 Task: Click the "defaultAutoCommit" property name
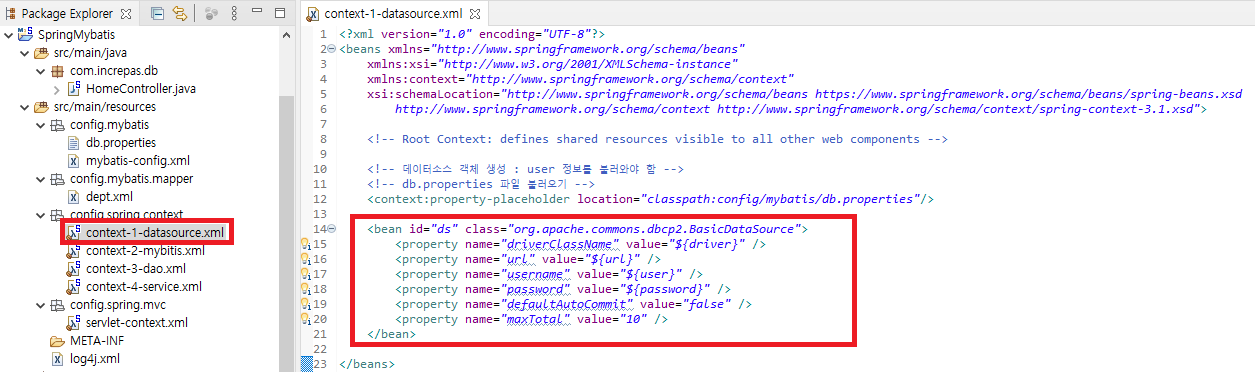tap(568, 304)
